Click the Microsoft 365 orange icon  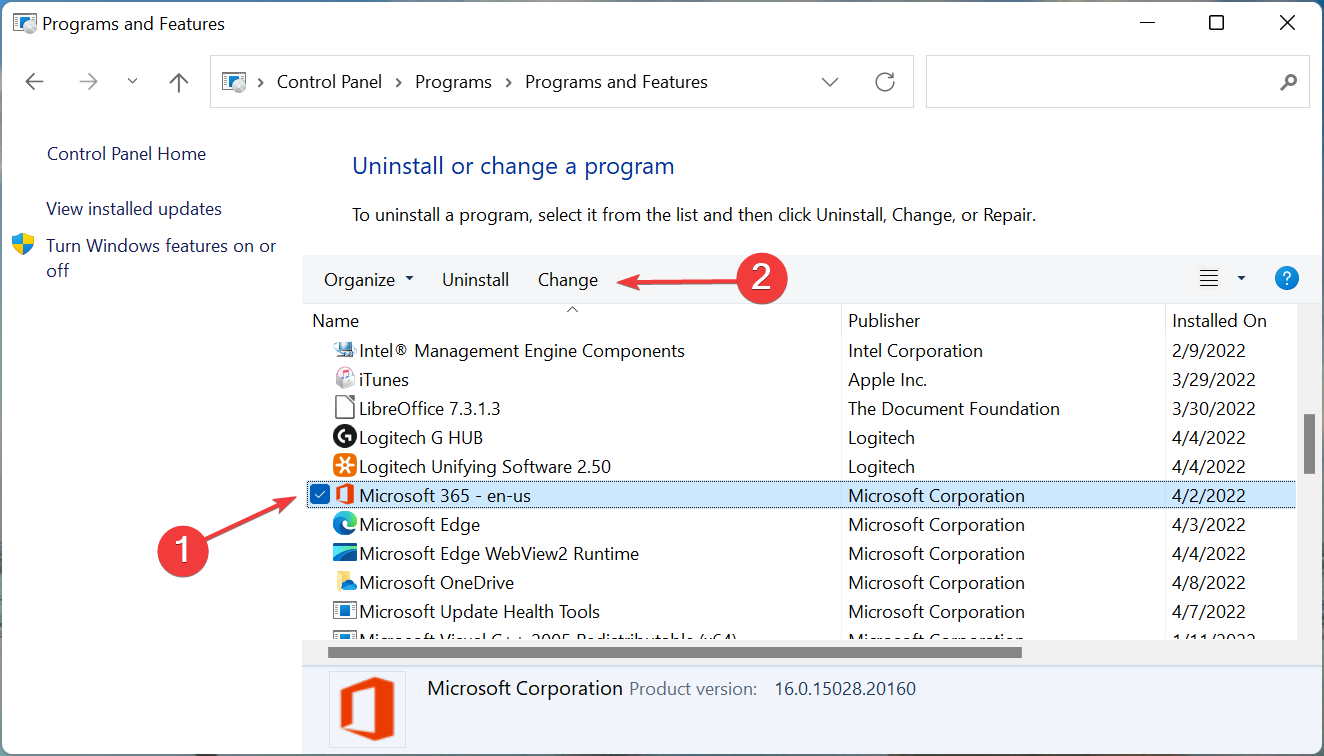pyautogui.click(x=344, y=494)
